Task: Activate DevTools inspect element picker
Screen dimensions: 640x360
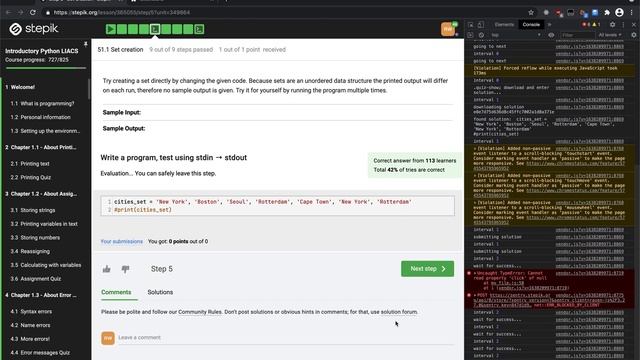Action: 471,24
